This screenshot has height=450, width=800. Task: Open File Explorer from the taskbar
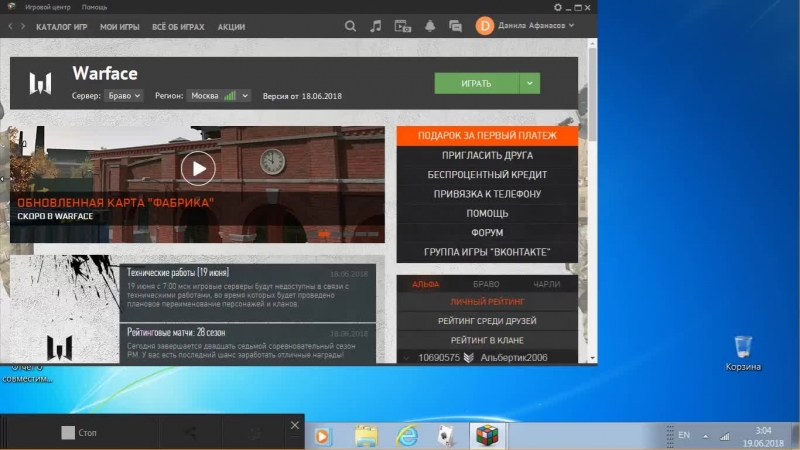pos(366,436)
